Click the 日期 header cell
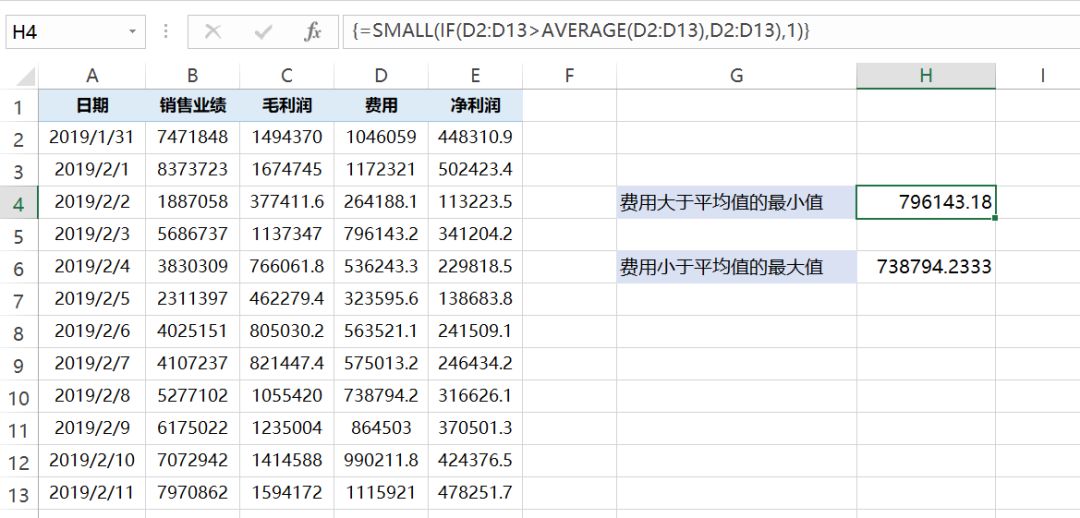This screenshot has height=518, width=1080. [92, 105]
